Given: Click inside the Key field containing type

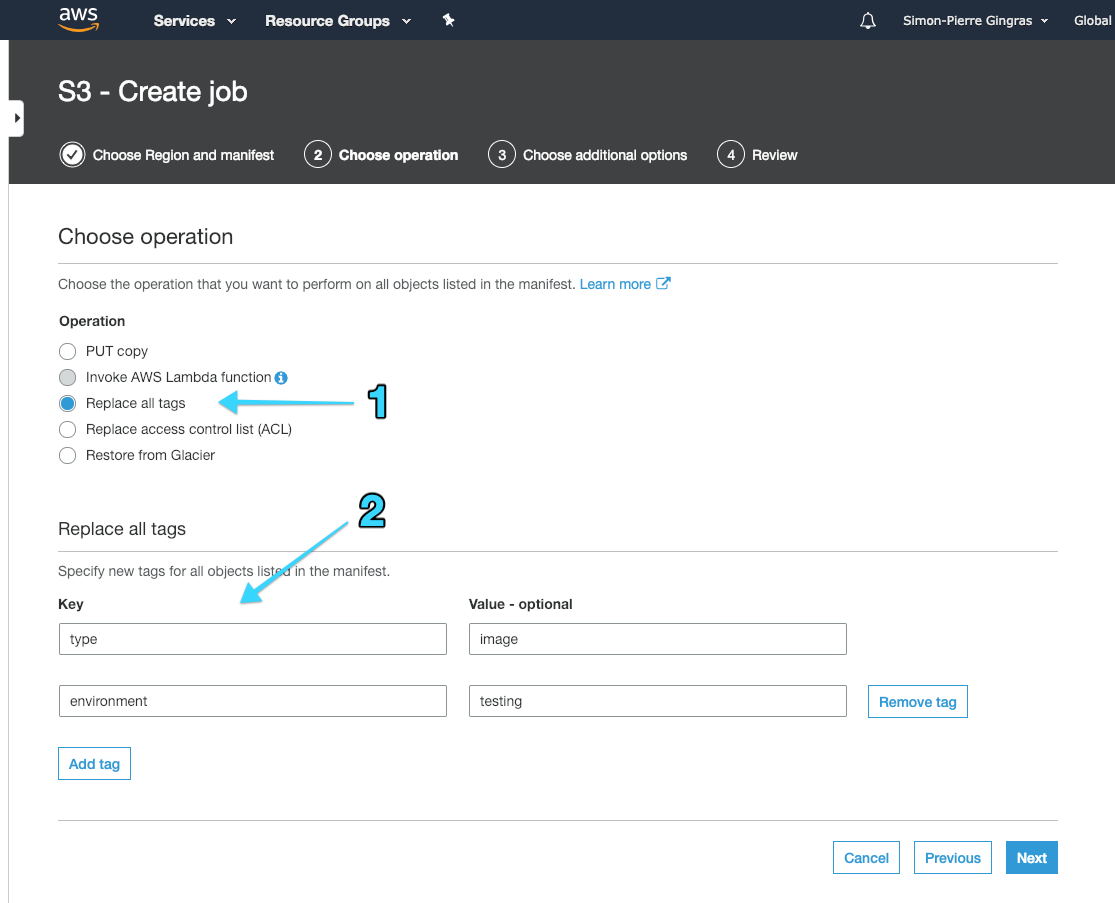Looking at the screenshot, I should pyautogui.click(x=252, y=639).
